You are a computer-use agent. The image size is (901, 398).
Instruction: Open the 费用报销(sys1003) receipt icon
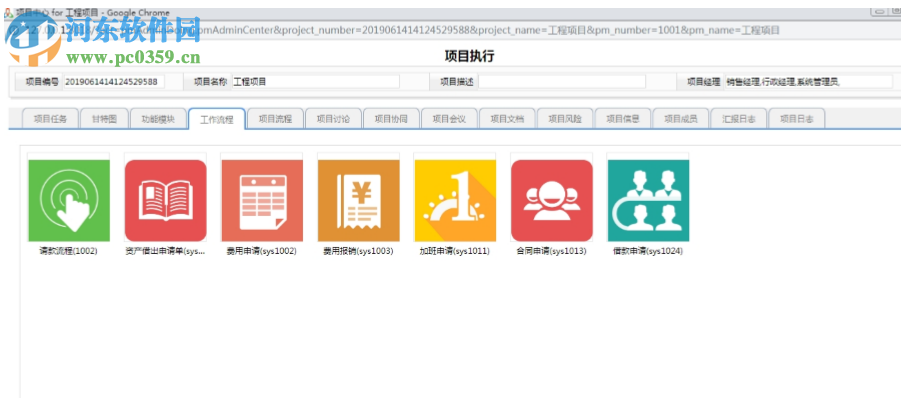[359, 200]
